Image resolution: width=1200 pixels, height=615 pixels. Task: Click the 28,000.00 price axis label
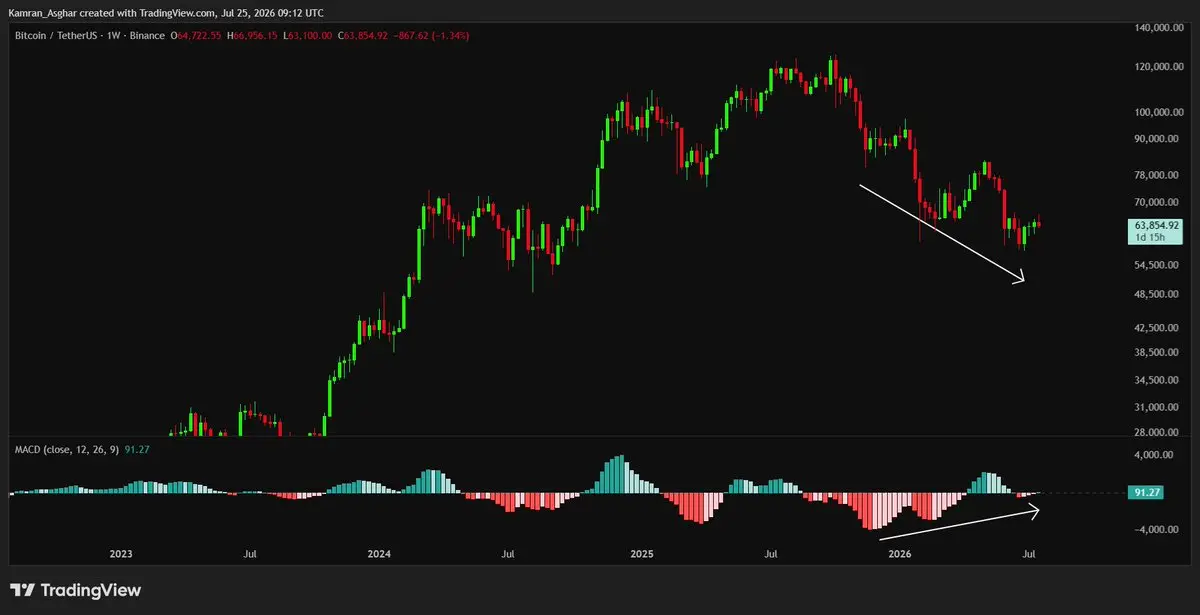[x=1155, y=433]
